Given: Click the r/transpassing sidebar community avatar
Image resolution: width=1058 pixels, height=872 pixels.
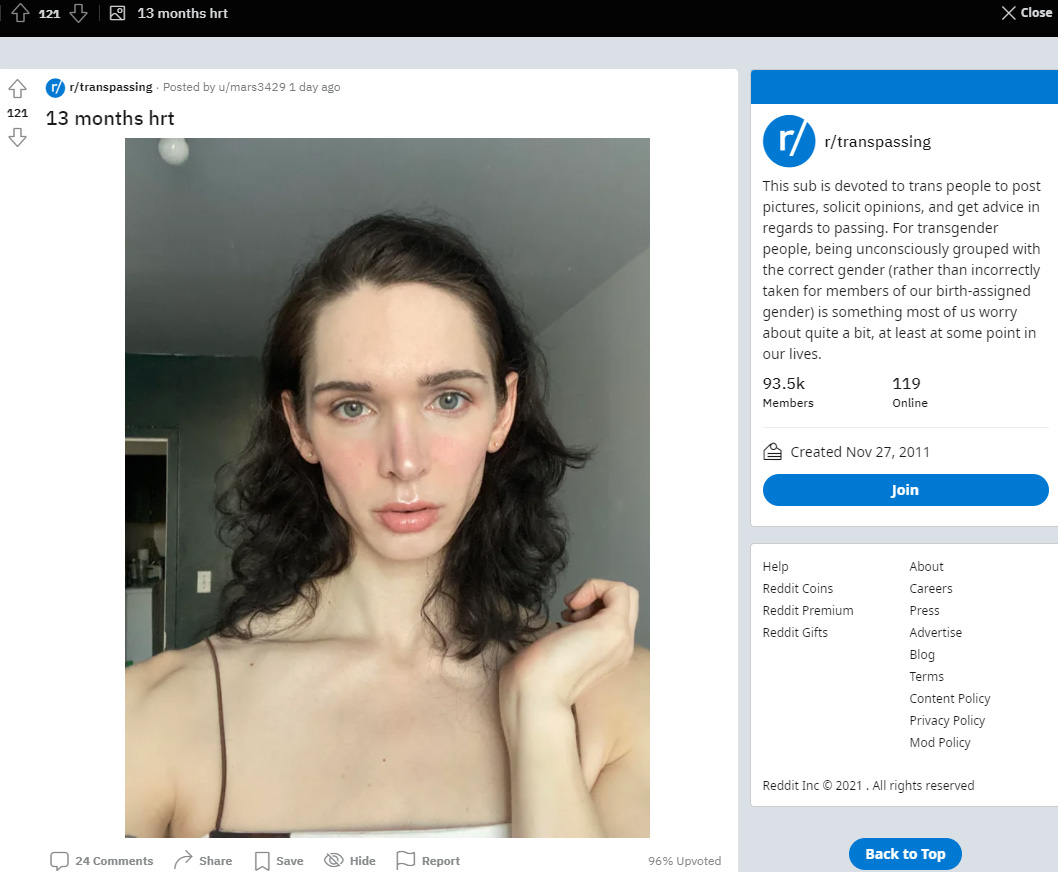Looking at the screenshot, I should 789,141.
